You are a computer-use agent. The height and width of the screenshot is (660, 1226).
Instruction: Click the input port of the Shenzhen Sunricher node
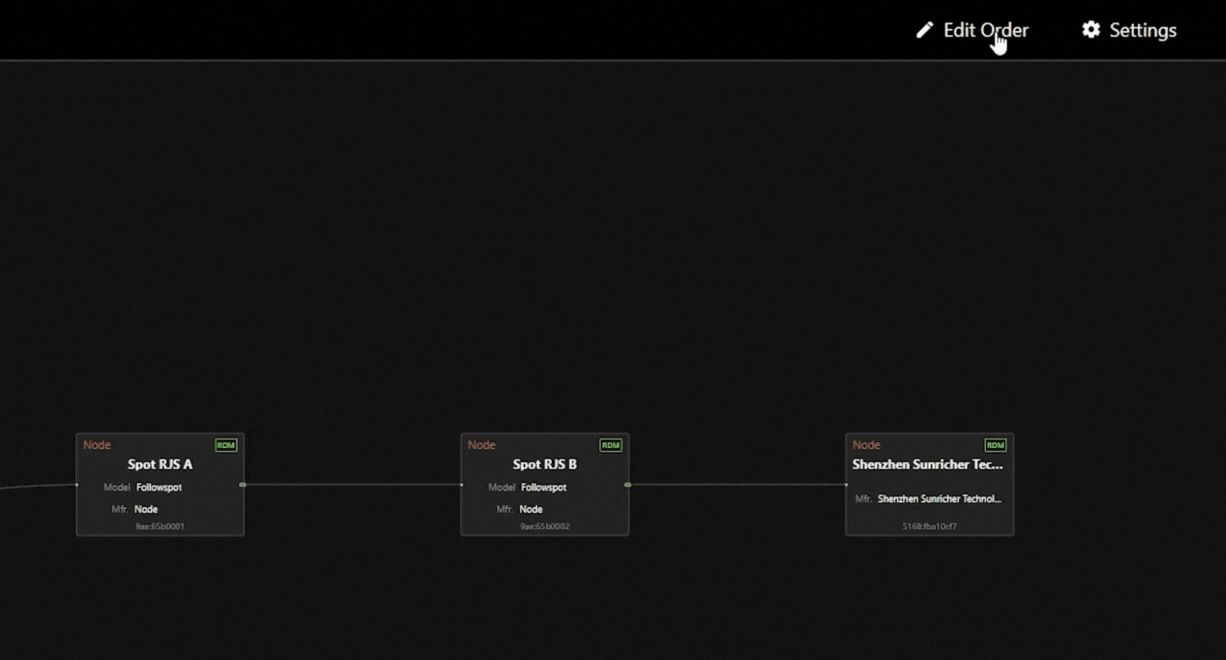coord(846,485)
